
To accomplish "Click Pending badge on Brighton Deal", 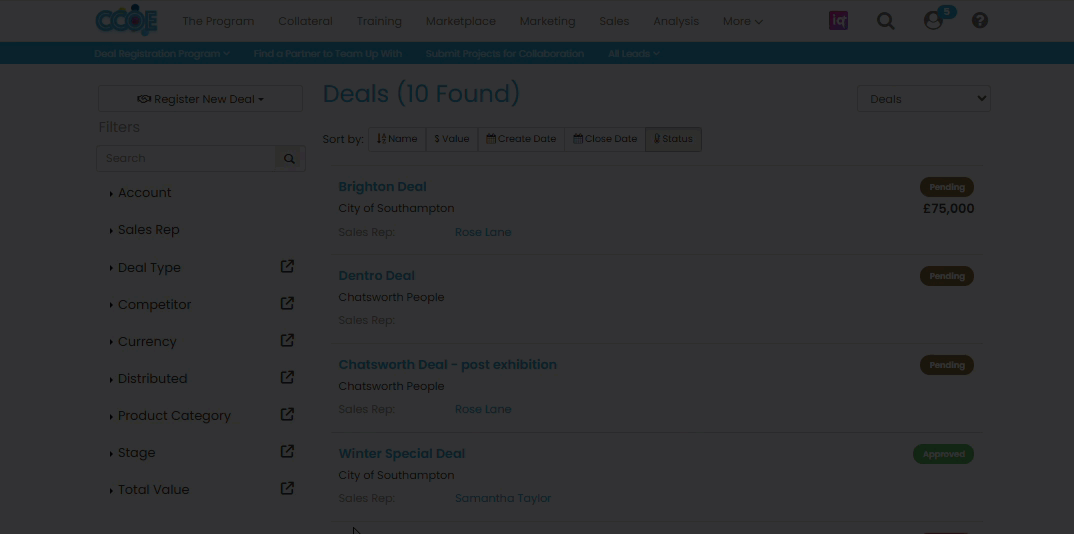I will click(947, 187).
